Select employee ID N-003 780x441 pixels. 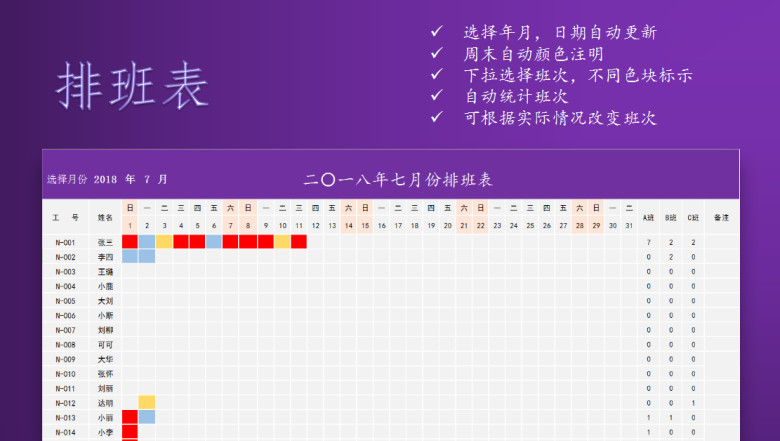65,271
